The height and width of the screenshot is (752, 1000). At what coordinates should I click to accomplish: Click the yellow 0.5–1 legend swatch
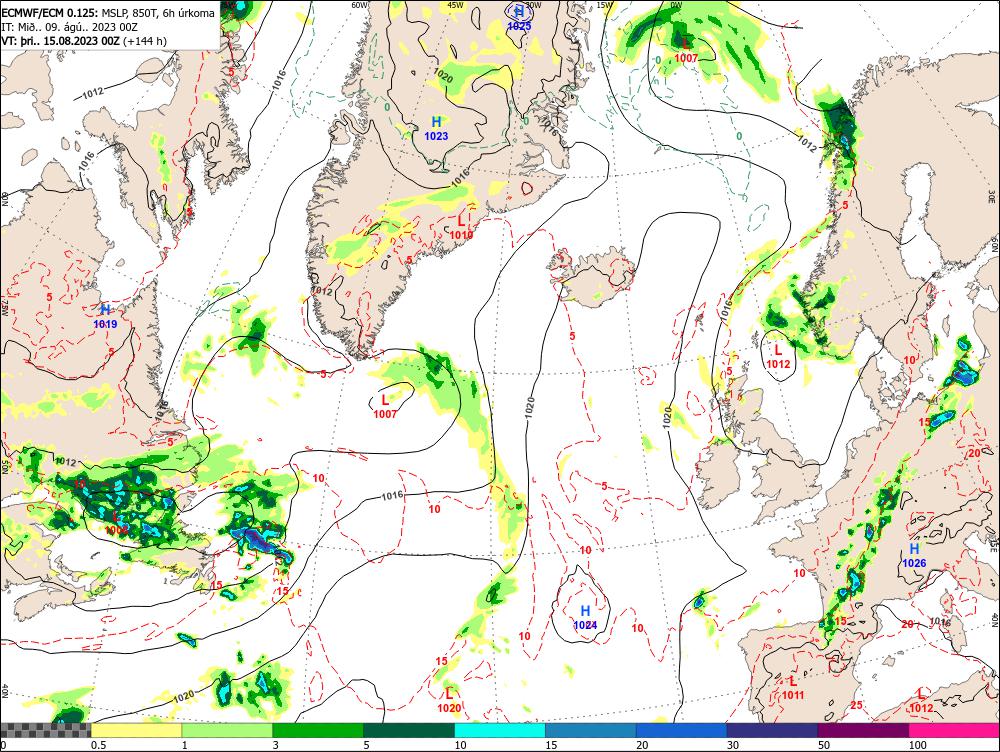point(136,730)
